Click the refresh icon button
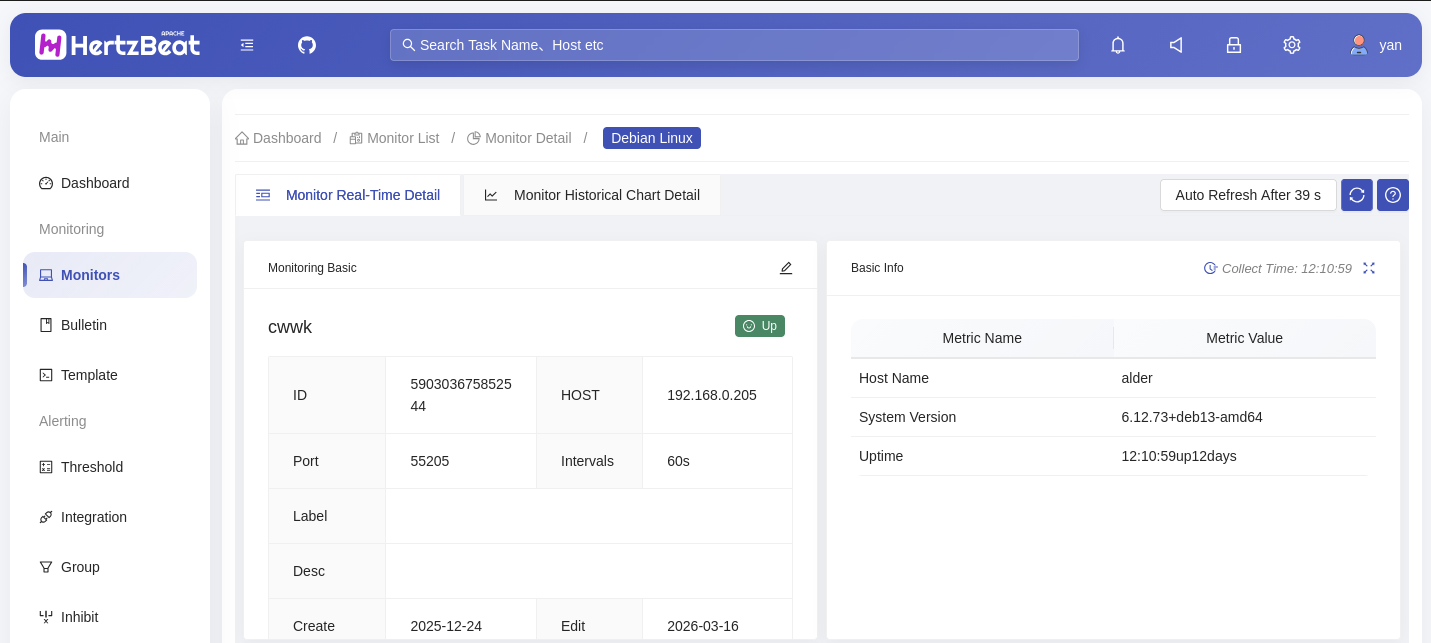The height and width of the screenshot is (643, 1431). (x=1357, y=195)
